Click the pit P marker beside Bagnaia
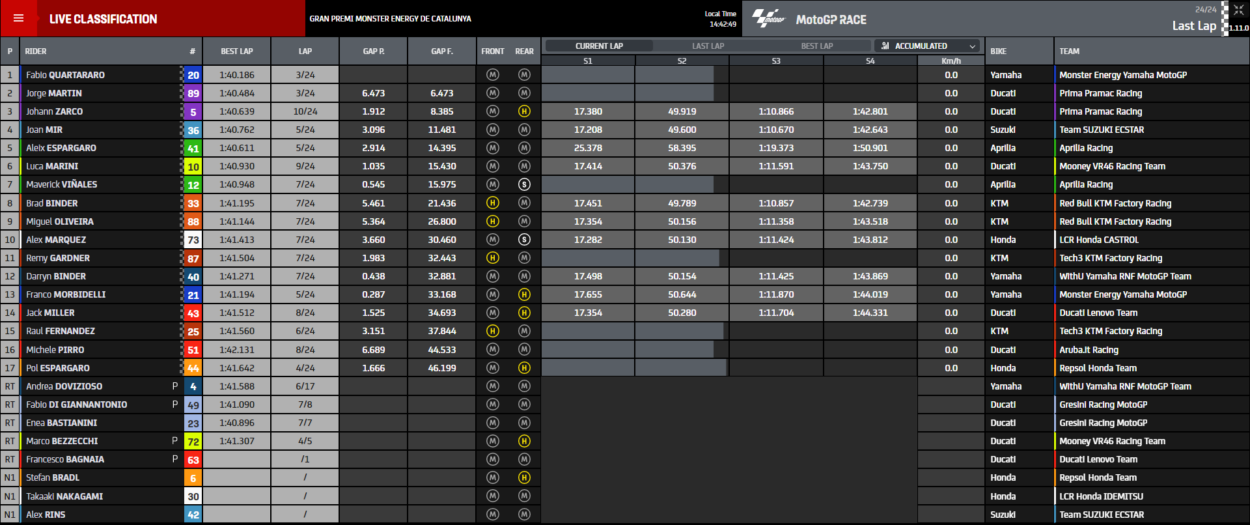 [175, 459]
